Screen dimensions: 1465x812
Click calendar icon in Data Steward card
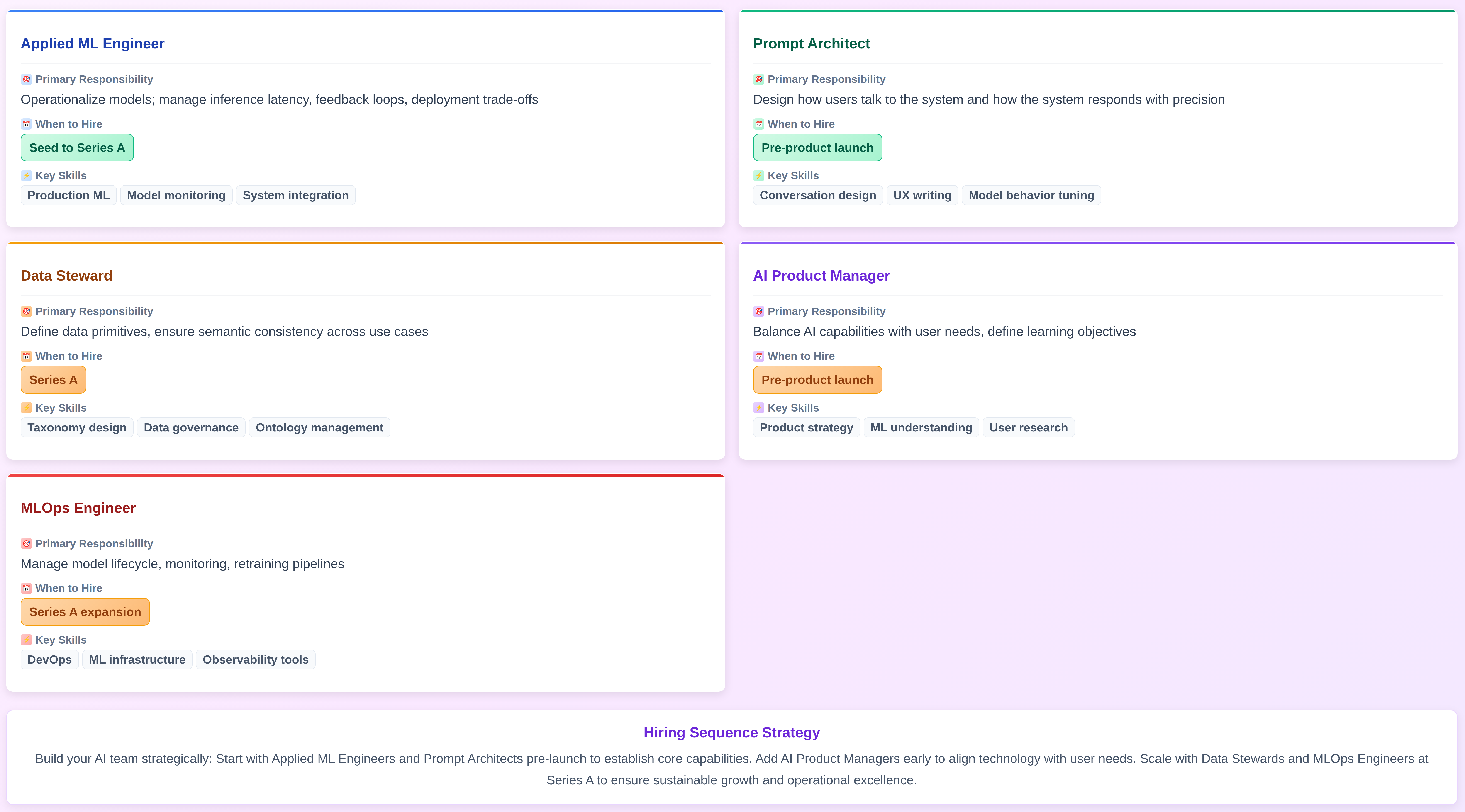tap(26, 356)
